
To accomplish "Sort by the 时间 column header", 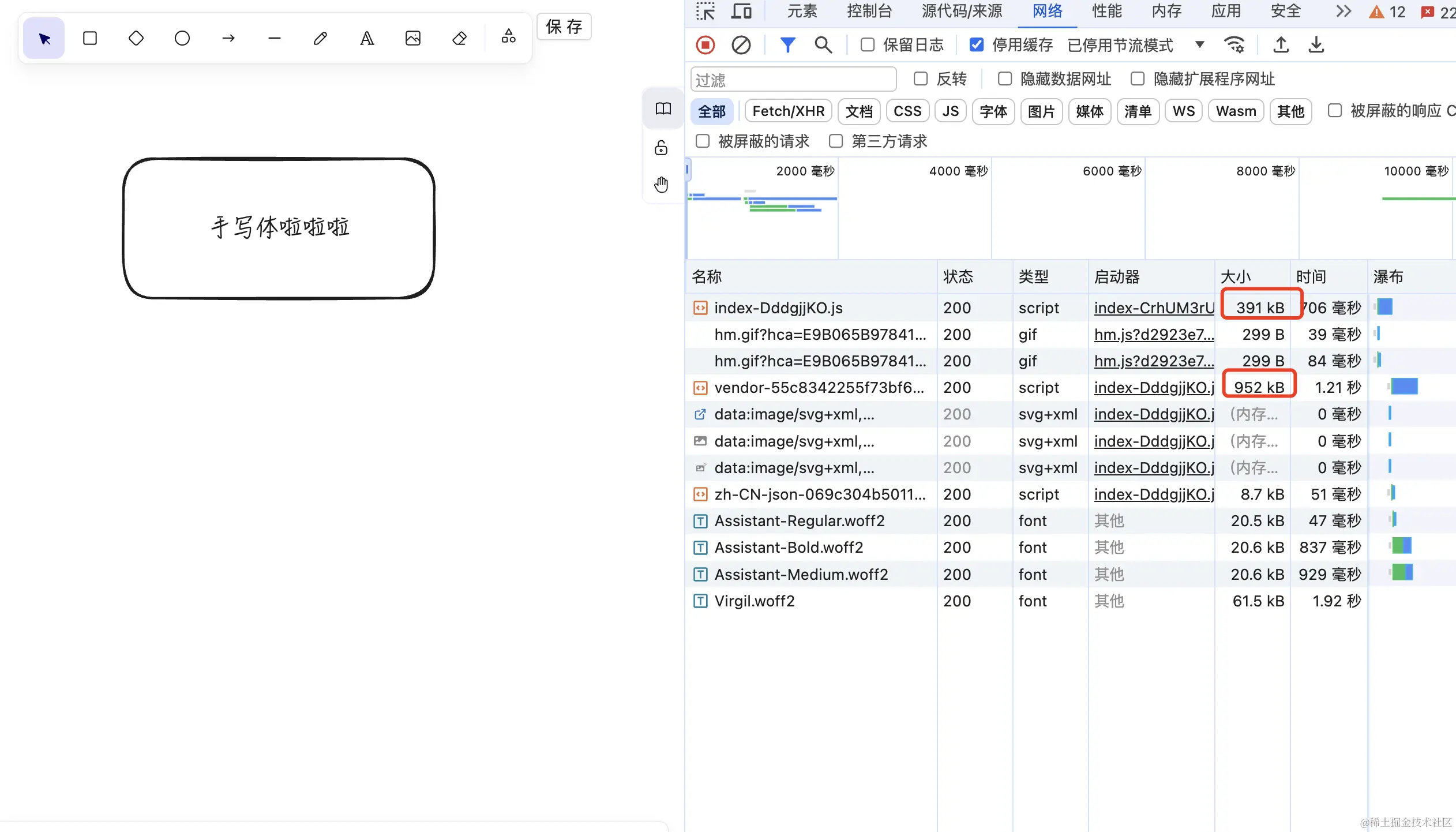I will 1329,277.
